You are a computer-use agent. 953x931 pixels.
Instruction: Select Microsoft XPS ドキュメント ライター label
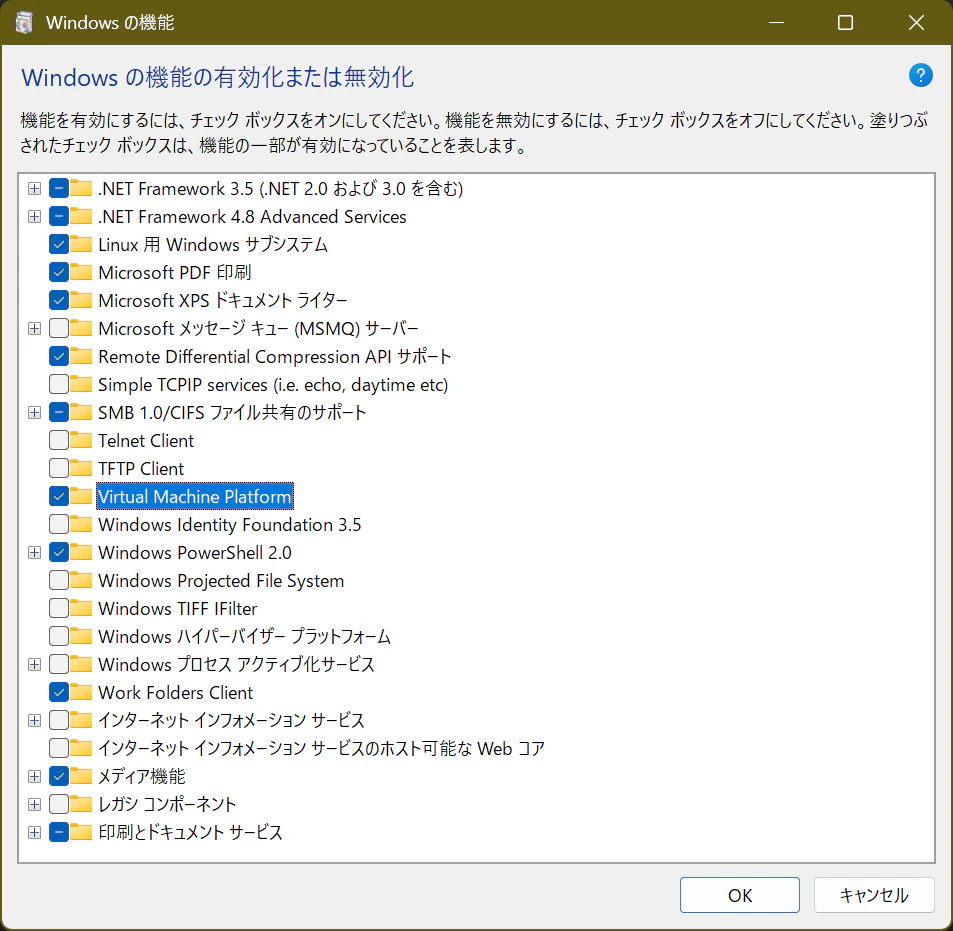222,300
